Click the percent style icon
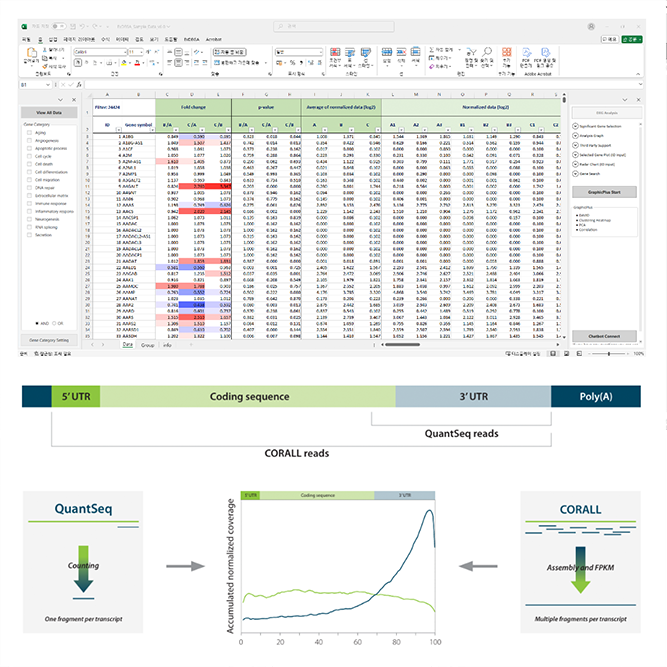 point(292,63)
